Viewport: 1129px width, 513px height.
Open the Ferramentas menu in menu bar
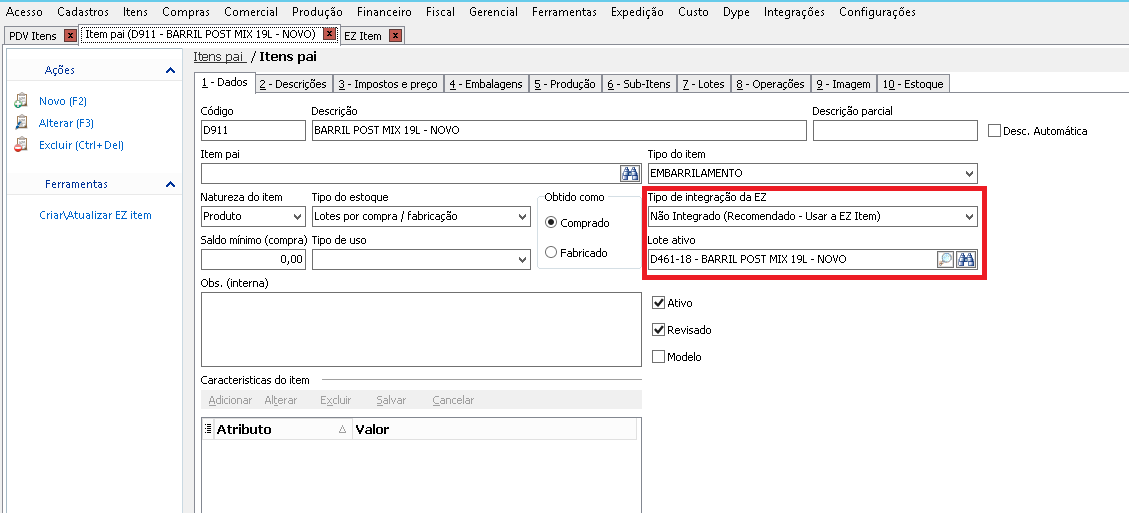[564, 12]
